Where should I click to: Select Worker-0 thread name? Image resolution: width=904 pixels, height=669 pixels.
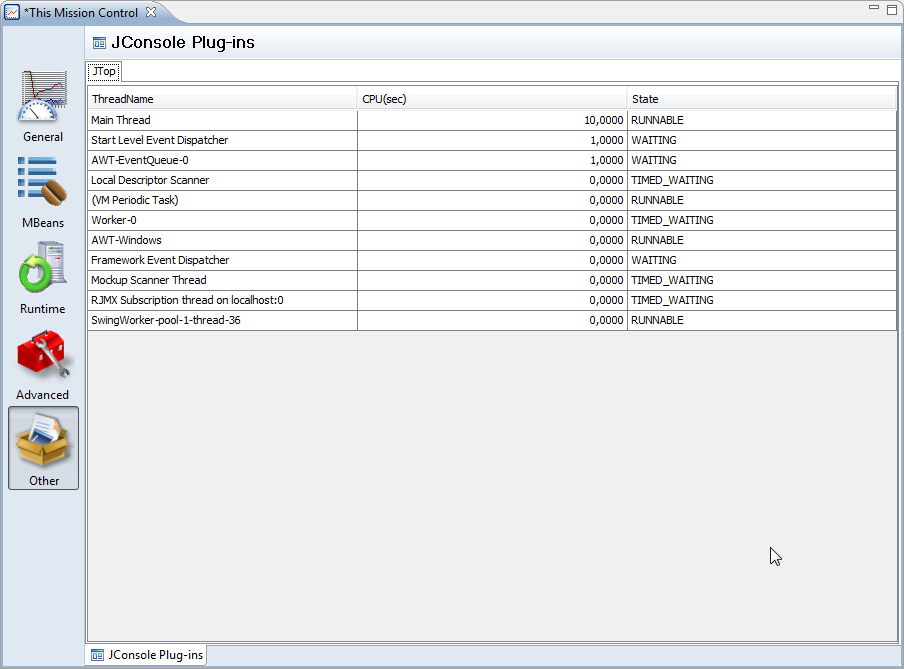click(x=114, y=220)
